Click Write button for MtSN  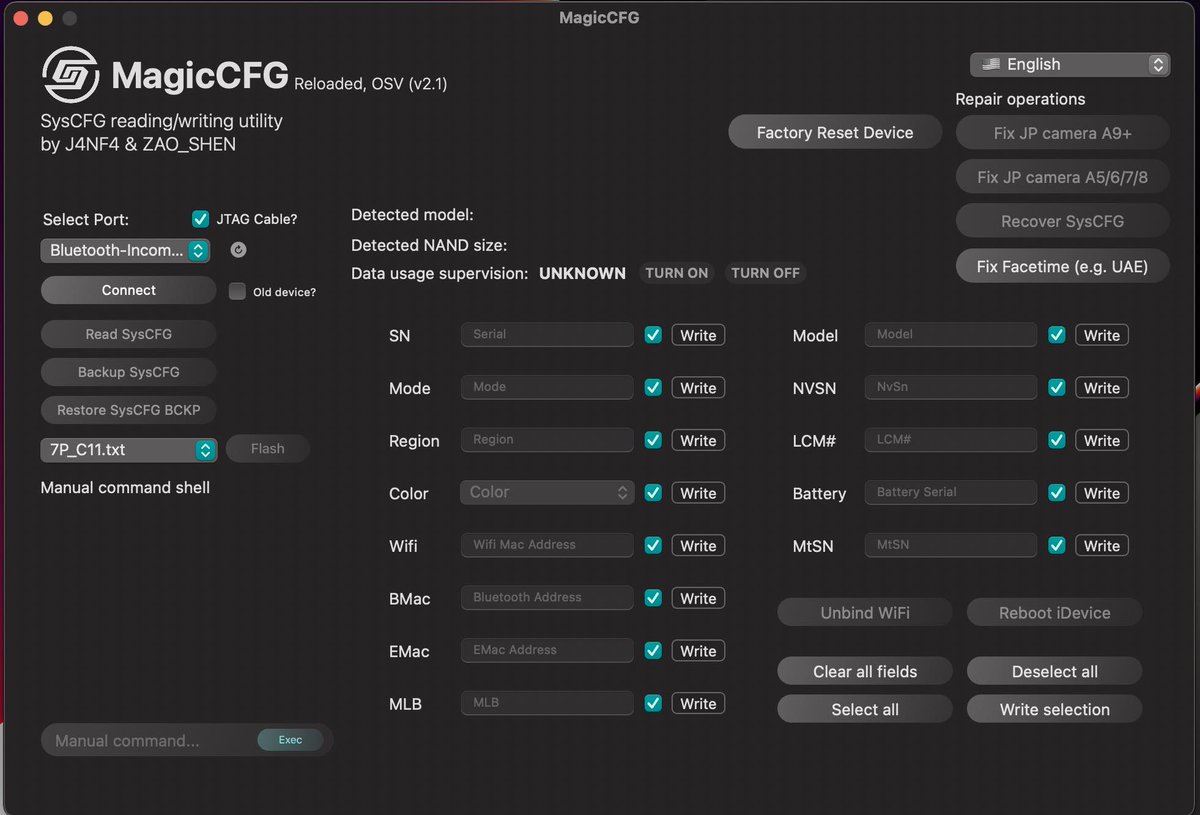(x=1102, y=545)
